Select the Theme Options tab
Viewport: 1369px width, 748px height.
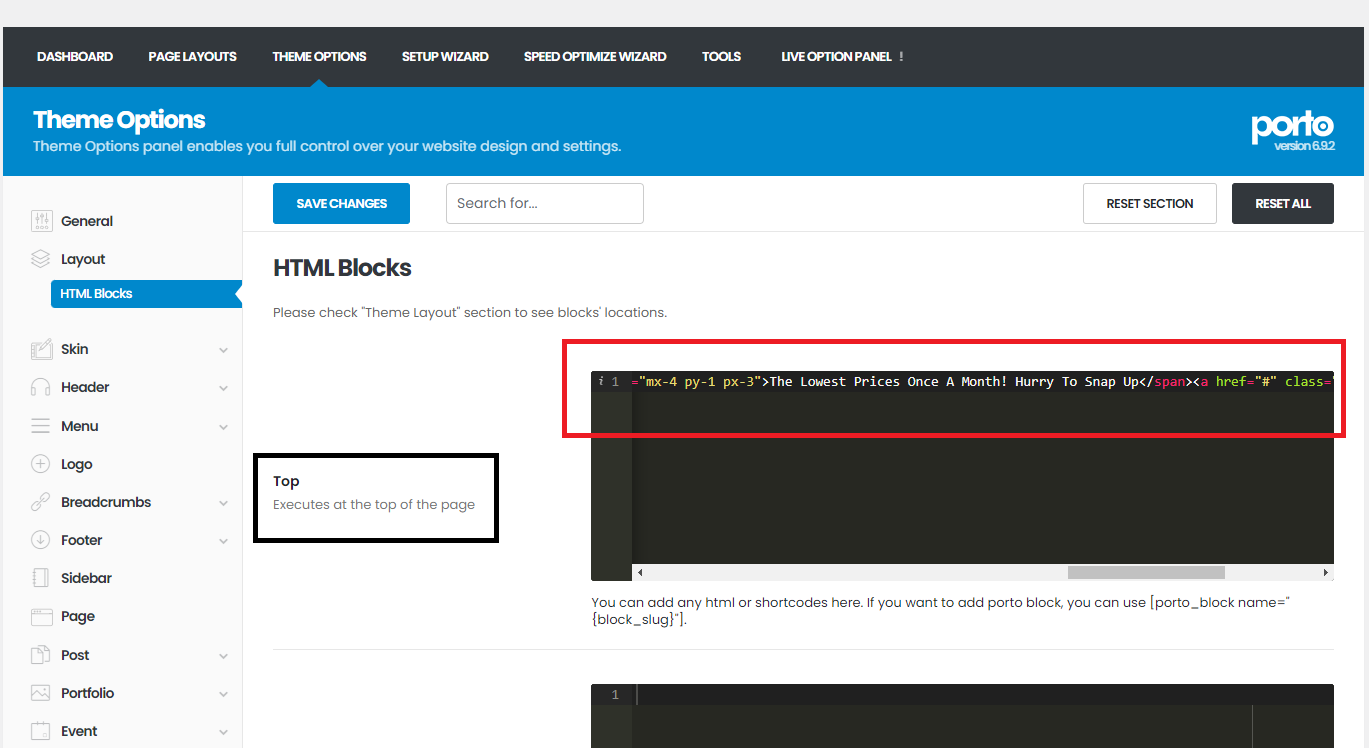point(319,57)
